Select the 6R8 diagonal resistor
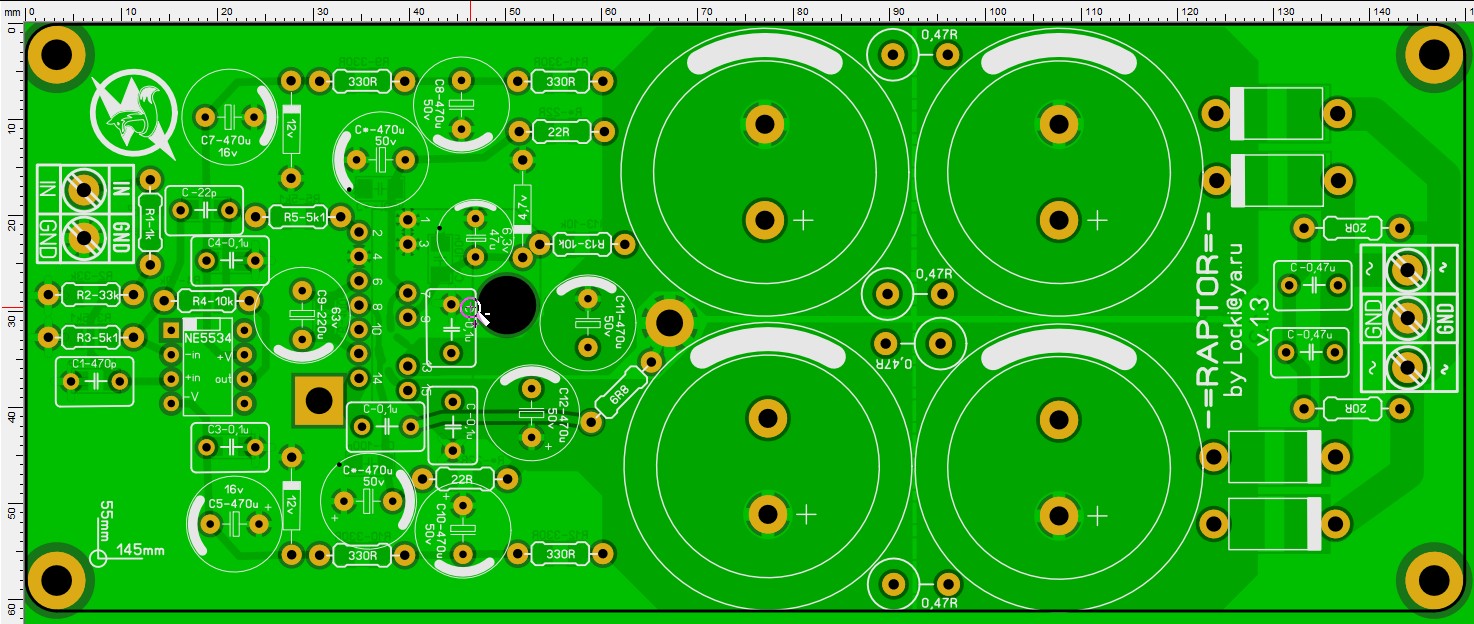The width and height of the screenshot is (1474, 624). tap(621, 392)
